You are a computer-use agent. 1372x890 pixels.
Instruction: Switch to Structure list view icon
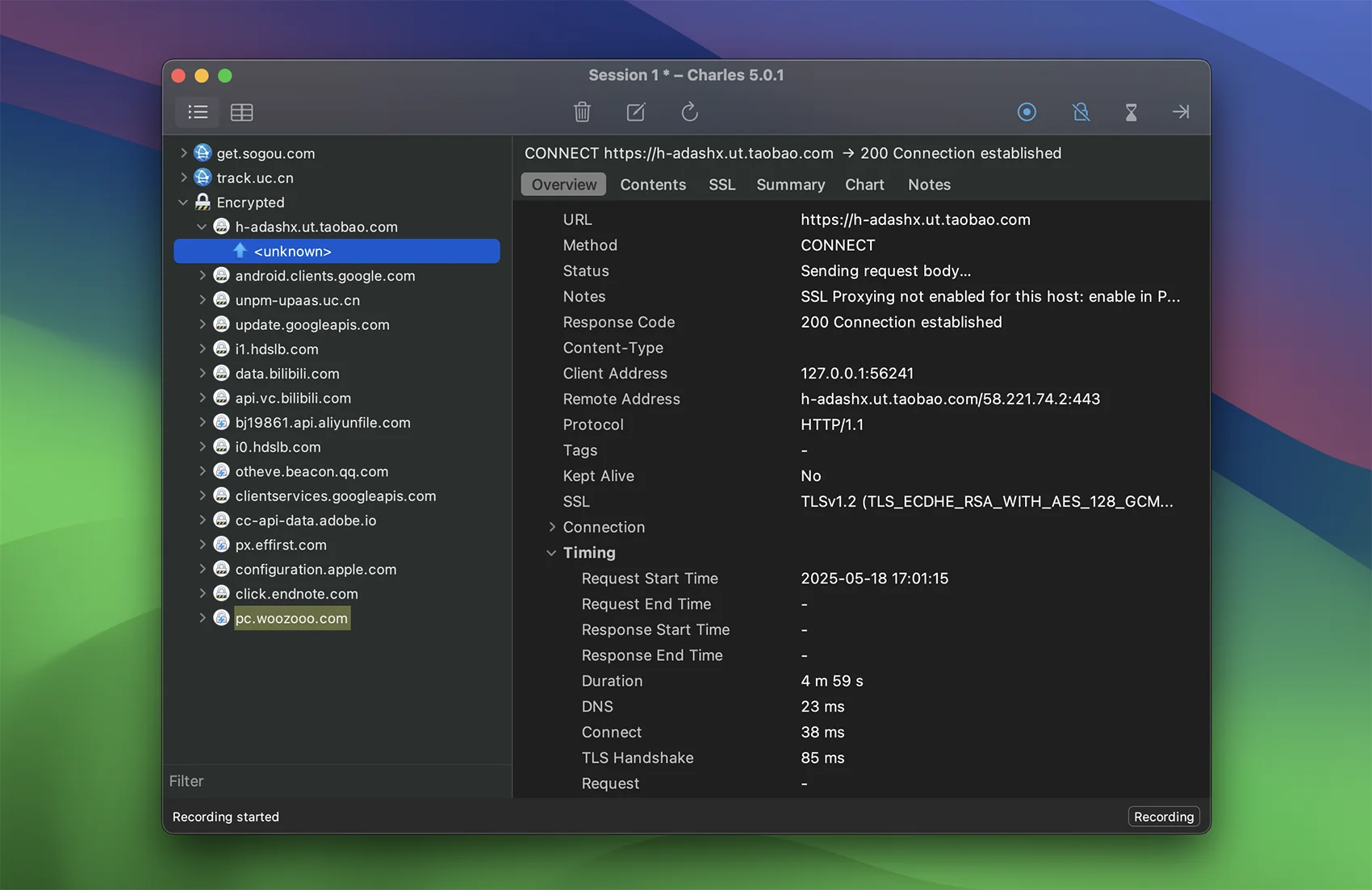tap(198, 112)
